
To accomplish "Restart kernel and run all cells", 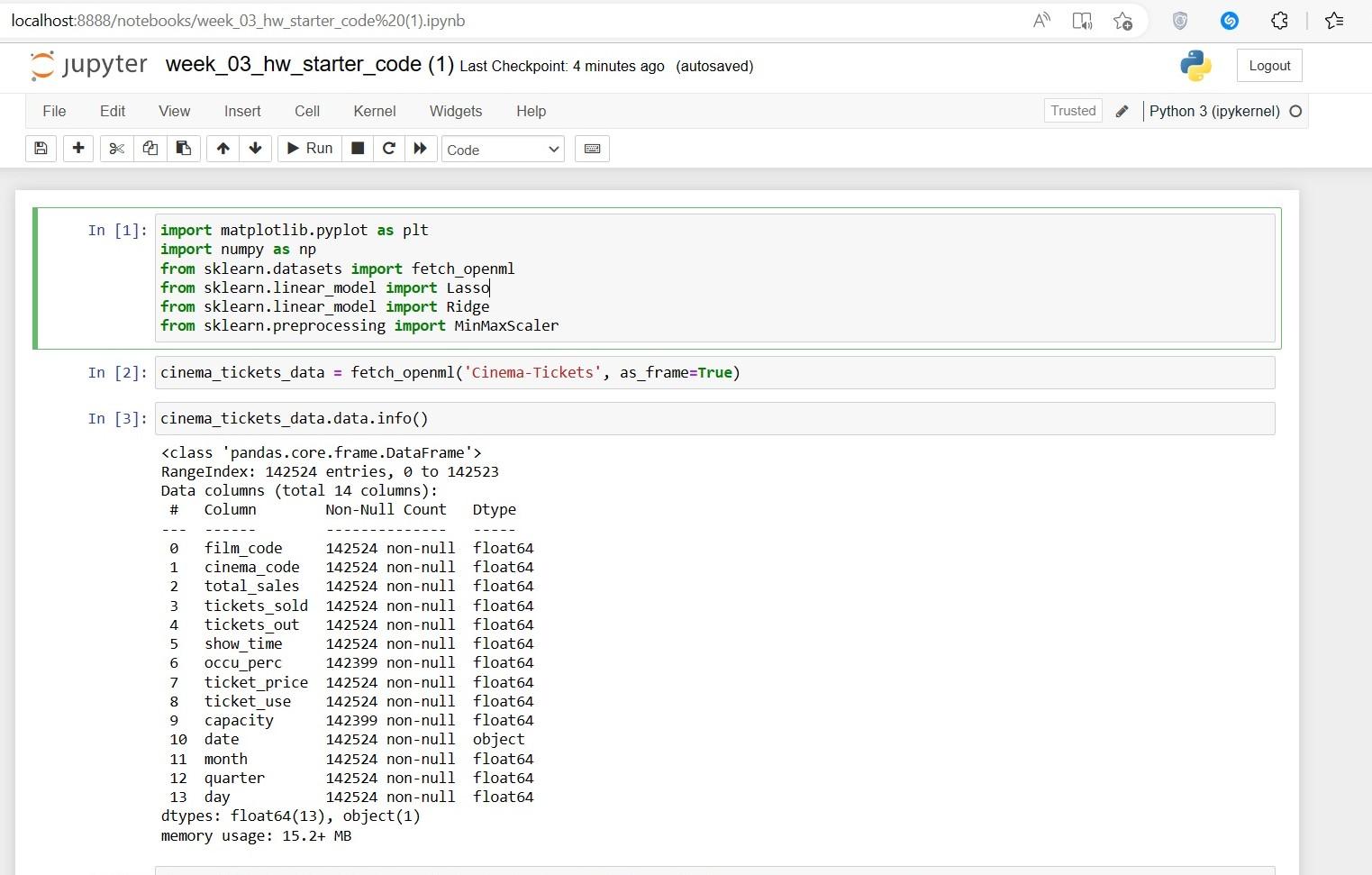I will [421, 149].
